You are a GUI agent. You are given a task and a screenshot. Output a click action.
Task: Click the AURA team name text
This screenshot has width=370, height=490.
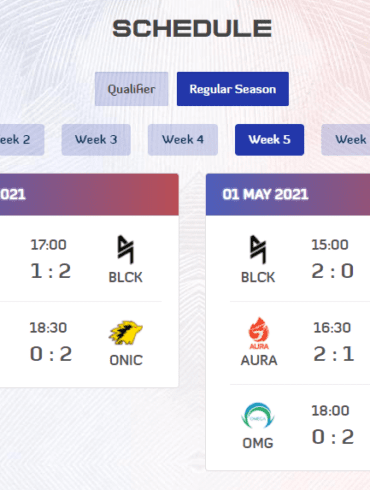[x=259, y=360]
